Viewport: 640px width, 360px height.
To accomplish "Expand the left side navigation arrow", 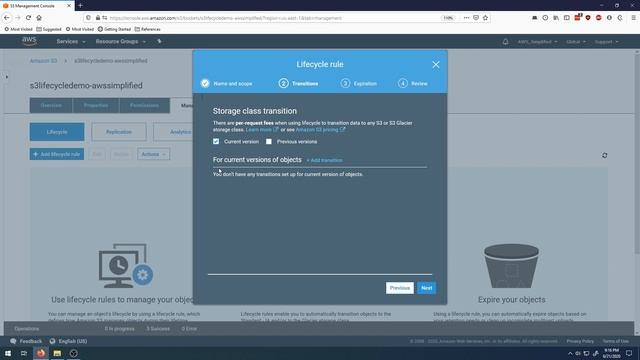I will 7,77.
